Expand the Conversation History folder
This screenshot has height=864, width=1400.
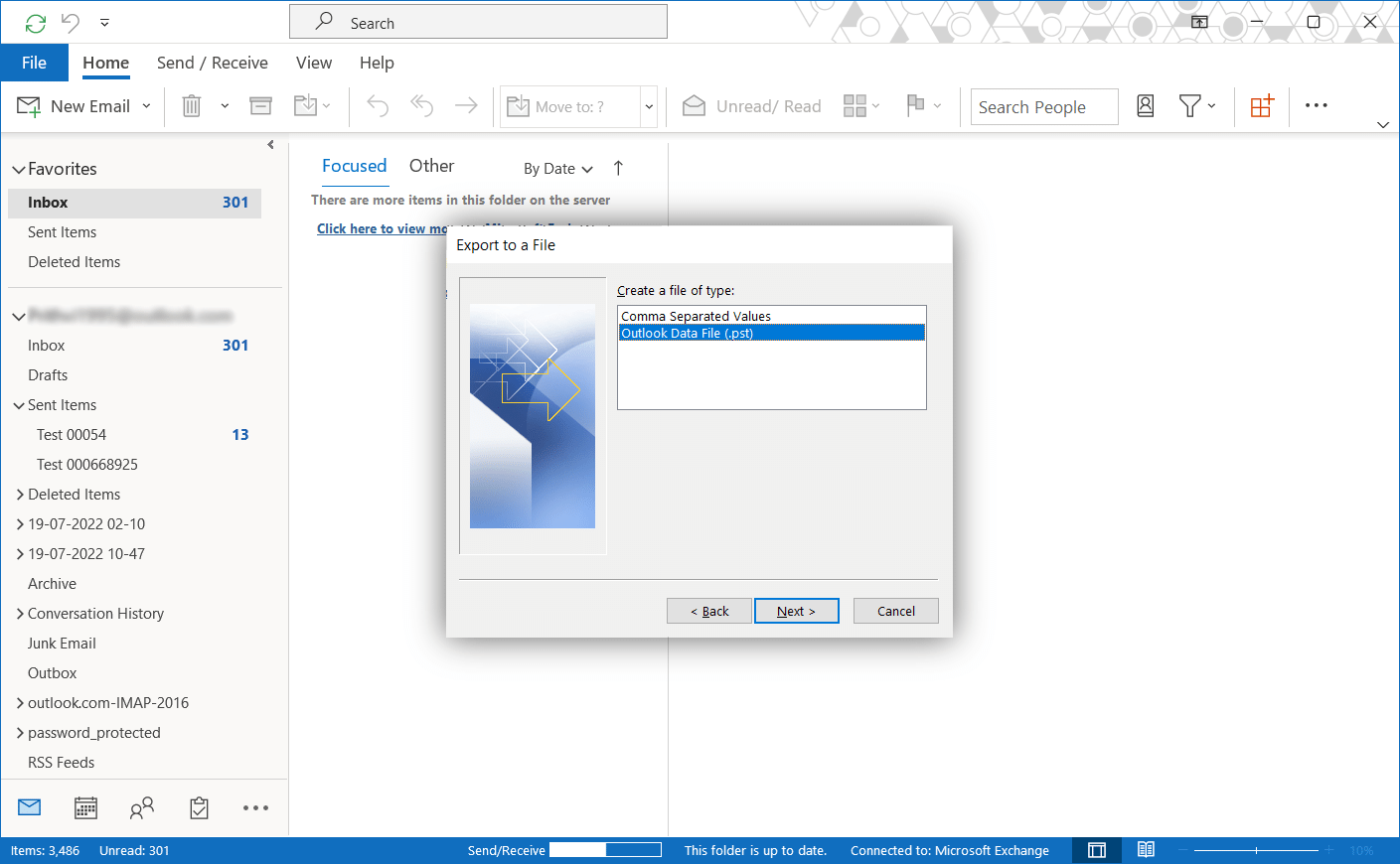point(20,614)
